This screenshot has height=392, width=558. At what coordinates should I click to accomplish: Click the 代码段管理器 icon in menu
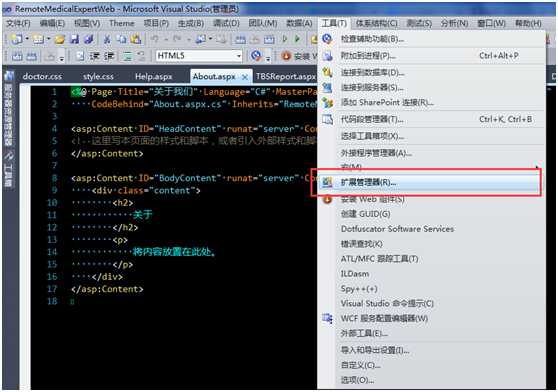coord(327,120)
